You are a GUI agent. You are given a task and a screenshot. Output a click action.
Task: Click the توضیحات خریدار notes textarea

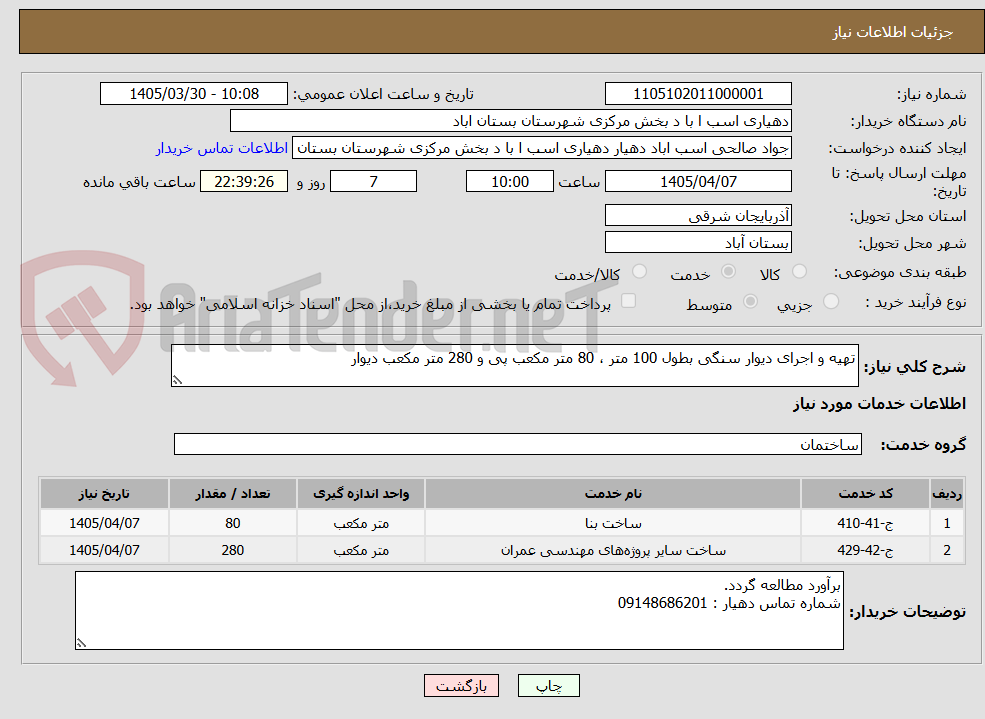coord(459,610)
